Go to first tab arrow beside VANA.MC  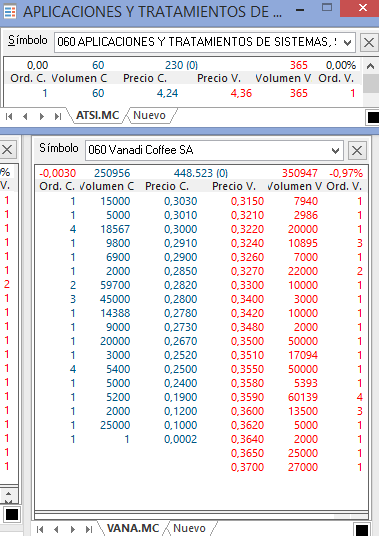tap(40, 530)
